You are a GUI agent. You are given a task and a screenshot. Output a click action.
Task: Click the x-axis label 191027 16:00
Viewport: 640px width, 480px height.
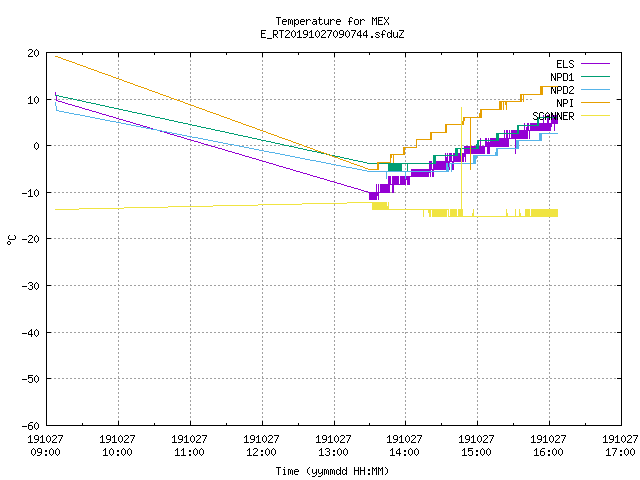[548, 446]
